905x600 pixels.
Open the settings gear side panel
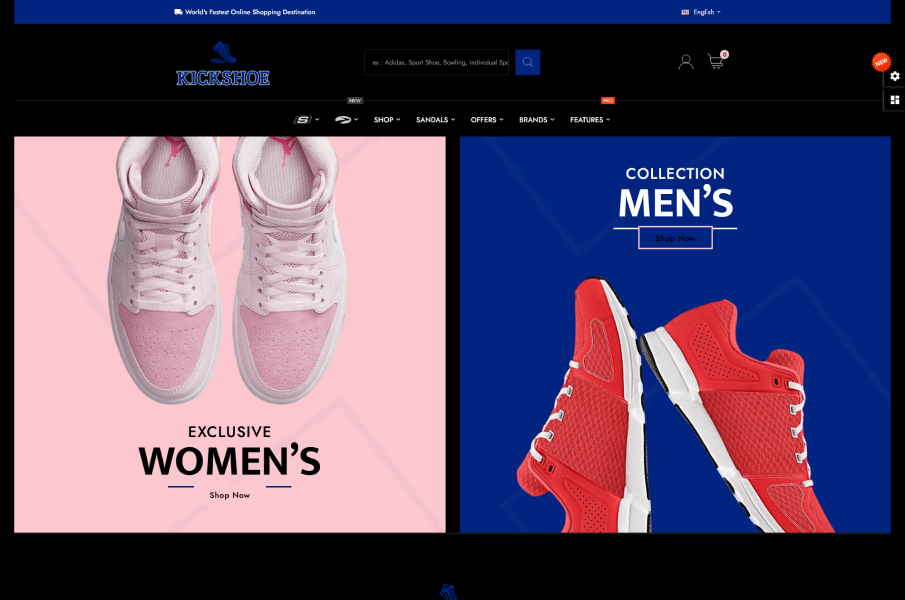coord(894,77)
